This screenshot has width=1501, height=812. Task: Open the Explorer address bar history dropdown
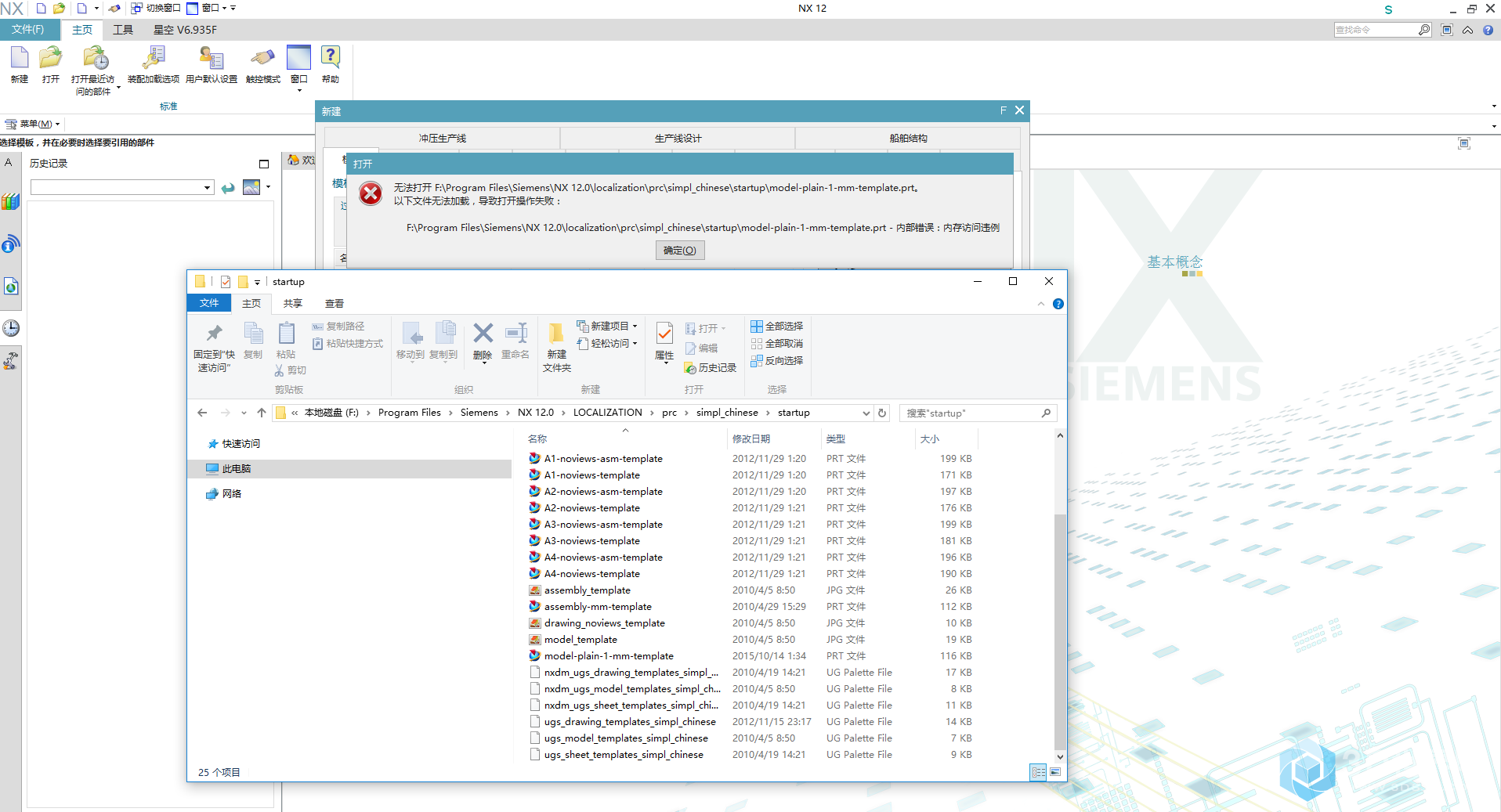866,413
